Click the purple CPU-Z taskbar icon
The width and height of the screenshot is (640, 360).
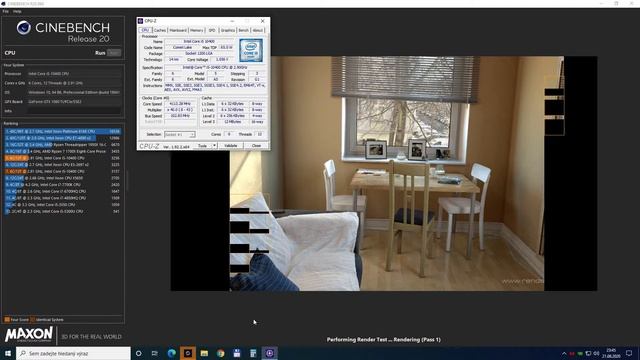(x=269, y=353)
